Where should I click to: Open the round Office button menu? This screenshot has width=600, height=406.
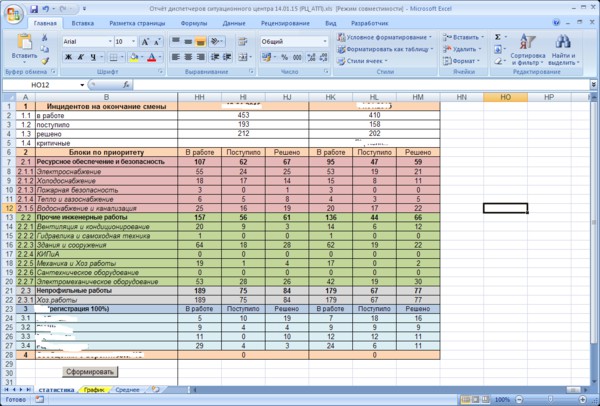point(13,15)
